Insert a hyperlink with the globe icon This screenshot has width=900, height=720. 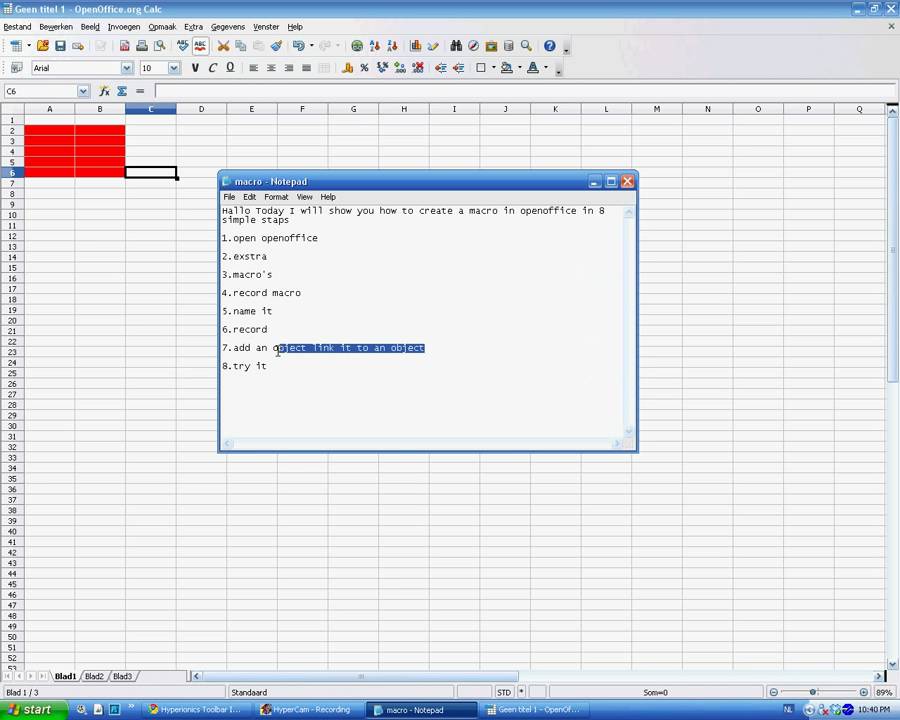pyautogui.click(x=357, y=46)
